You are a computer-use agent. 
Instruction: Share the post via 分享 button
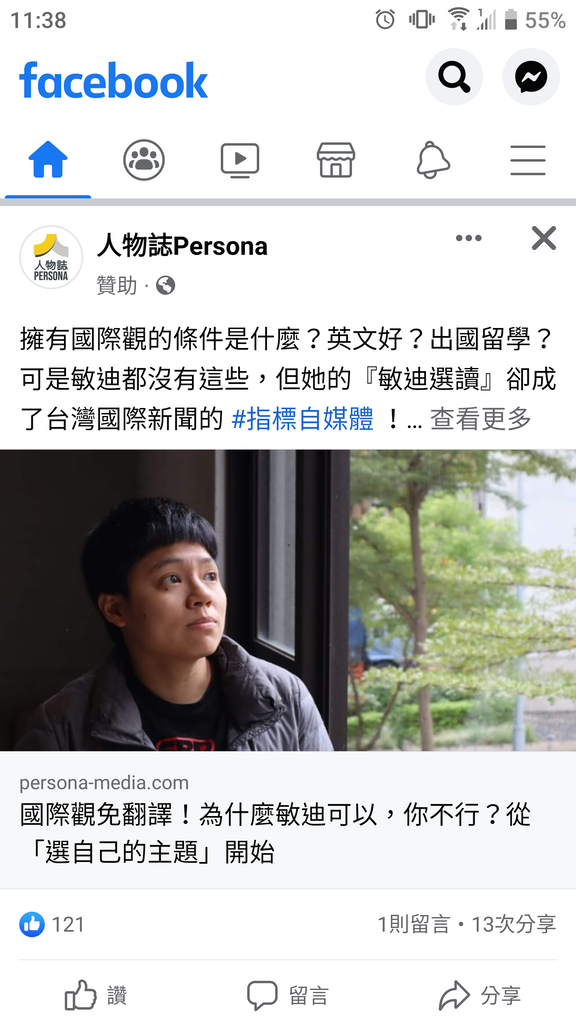click(480, 995)
